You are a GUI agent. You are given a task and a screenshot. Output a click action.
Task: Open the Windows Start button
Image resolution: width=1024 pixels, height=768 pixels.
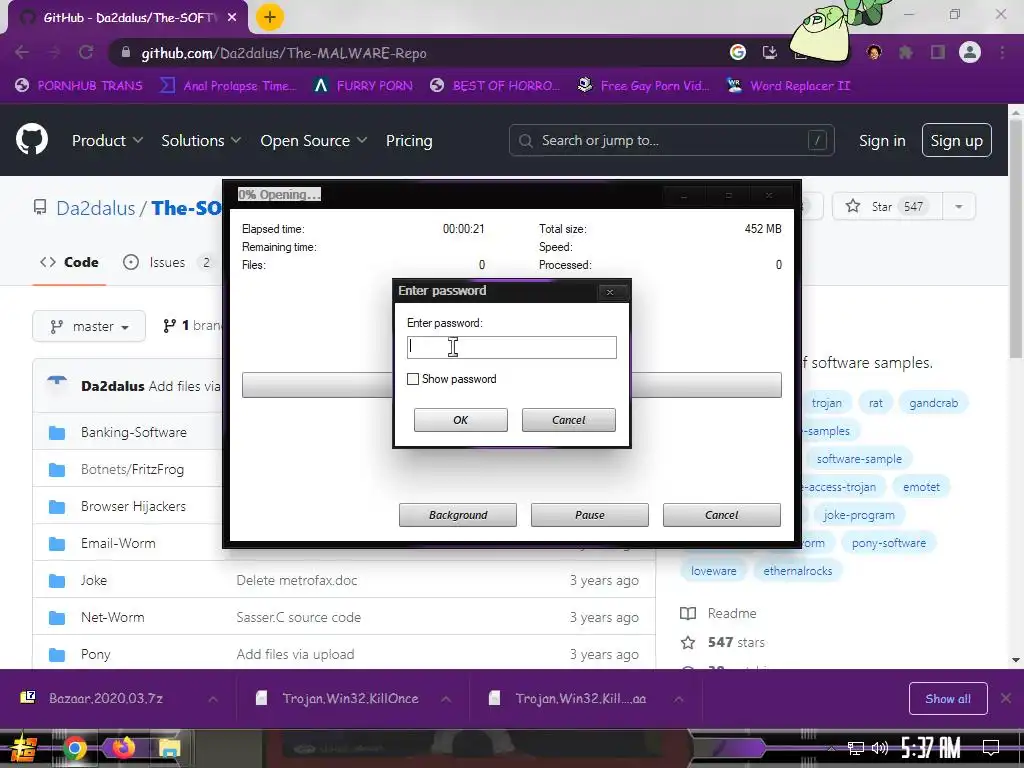pos(24,748)
